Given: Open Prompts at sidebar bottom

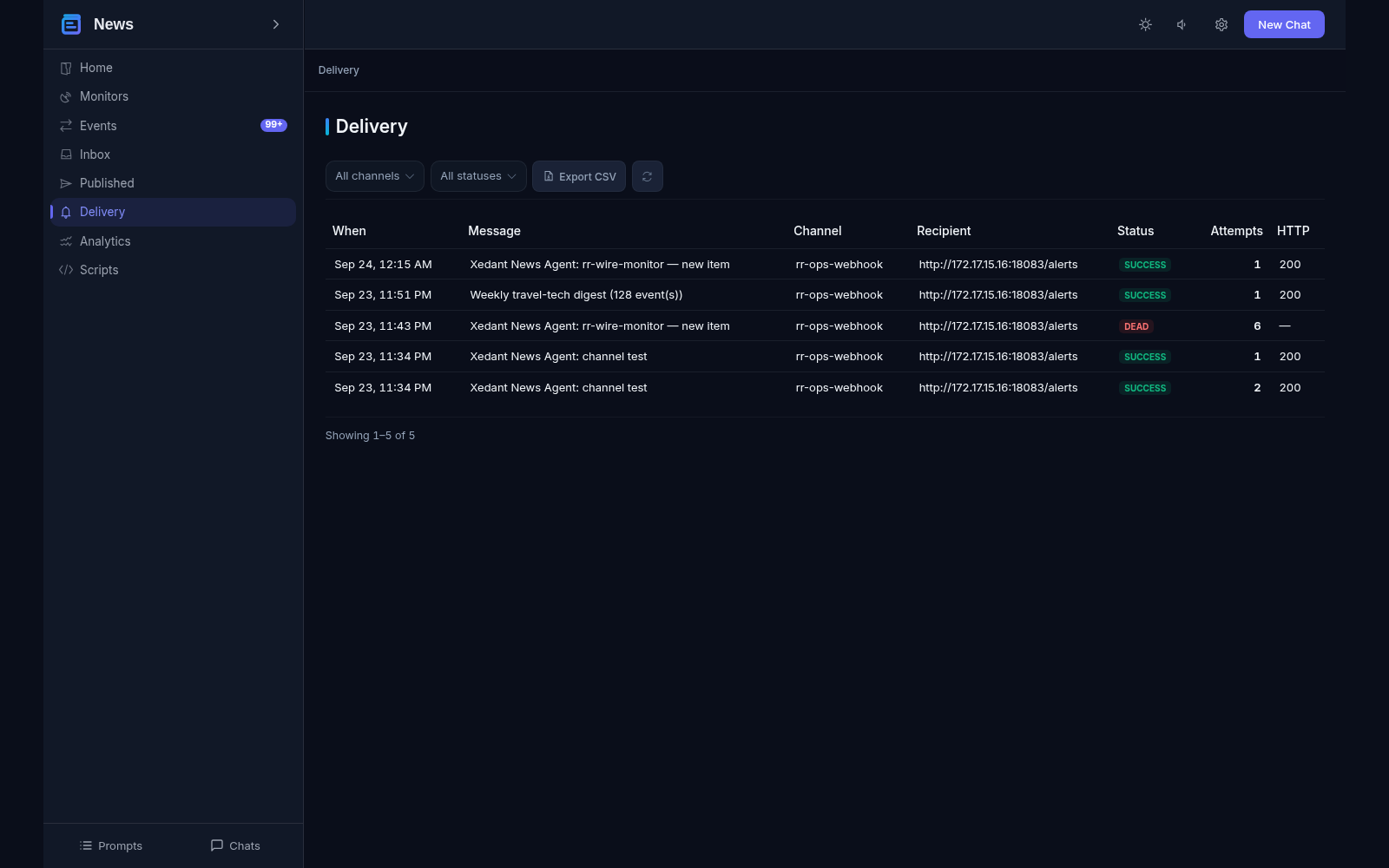Looking at the screenshot, I should pyautogui.click(x=111, y=845).
